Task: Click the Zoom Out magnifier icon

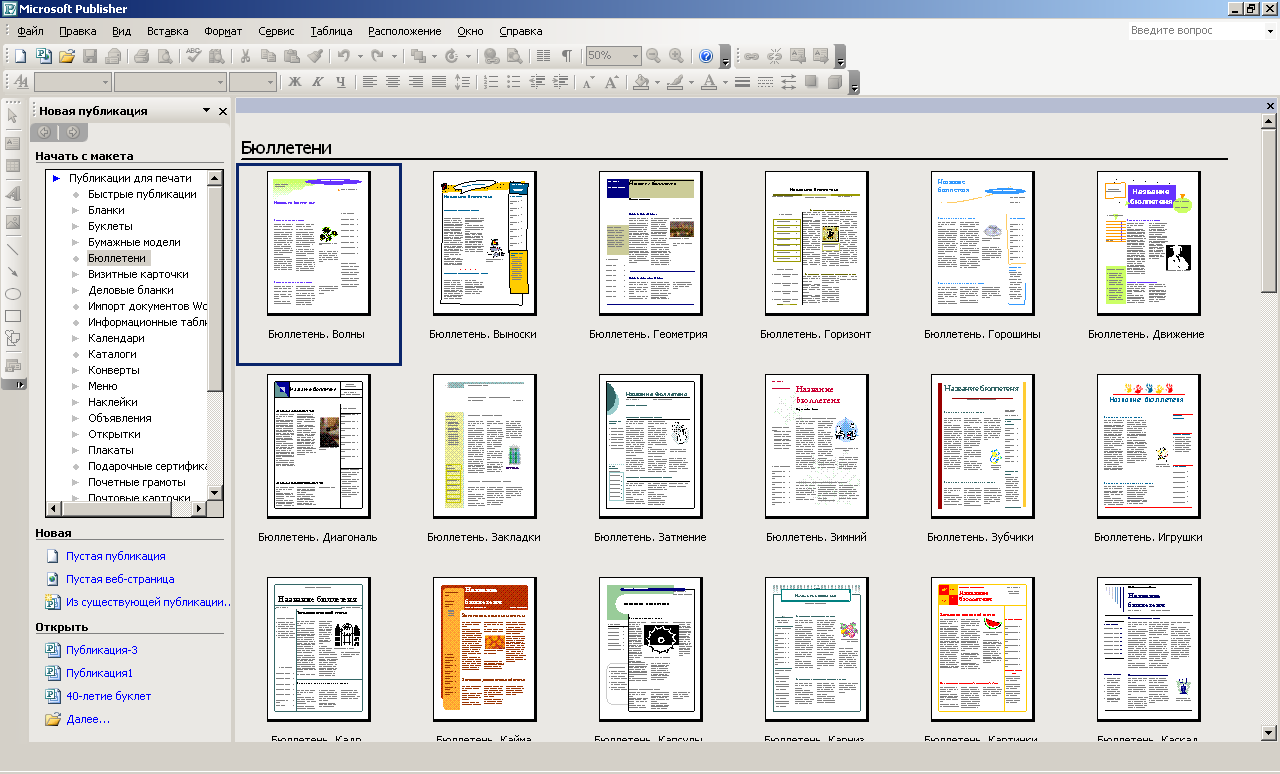Action: (x=653, y=56)
